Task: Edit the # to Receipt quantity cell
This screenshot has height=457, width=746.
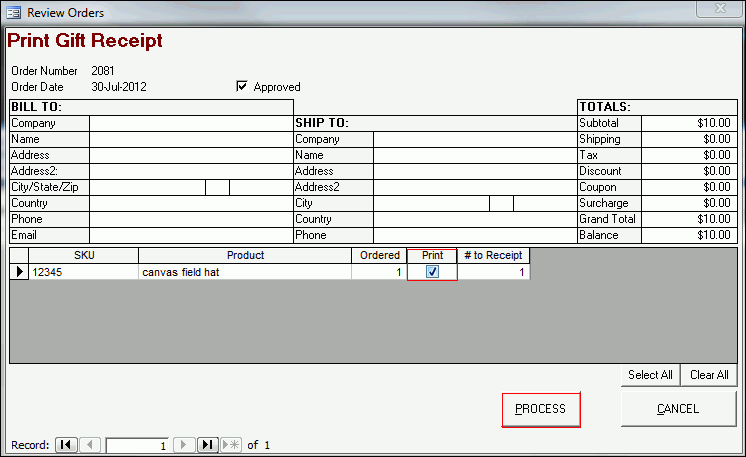Action: coord(493,272)
